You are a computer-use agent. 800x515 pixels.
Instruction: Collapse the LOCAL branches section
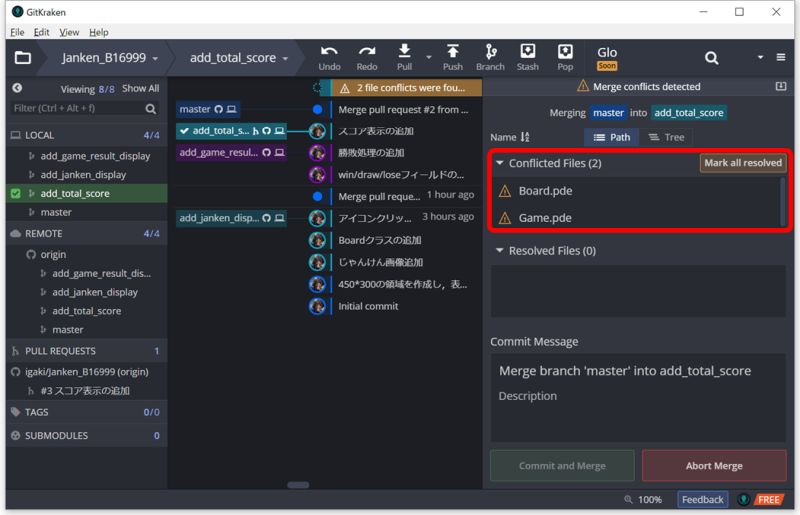coord(87,135)
